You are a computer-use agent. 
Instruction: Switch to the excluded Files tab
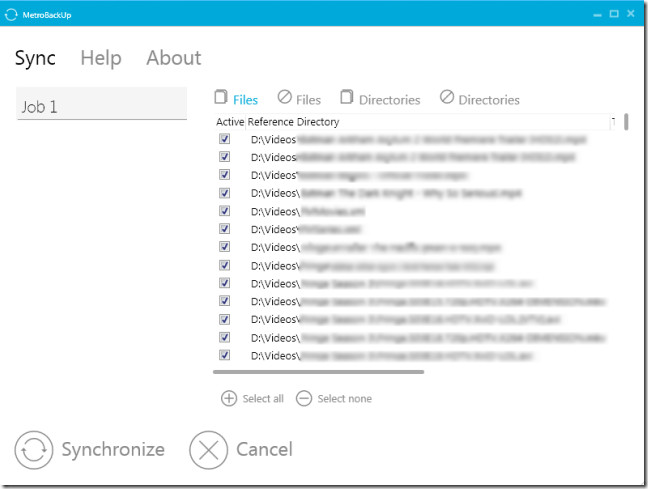299,99
